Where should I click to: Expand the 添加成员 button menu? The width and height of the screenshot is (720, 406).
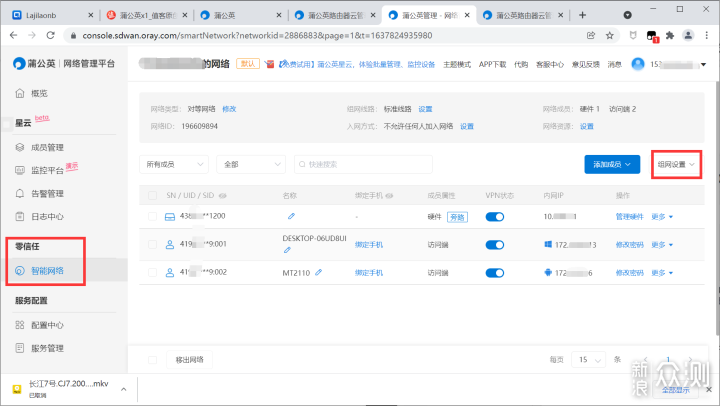point(612,164)
